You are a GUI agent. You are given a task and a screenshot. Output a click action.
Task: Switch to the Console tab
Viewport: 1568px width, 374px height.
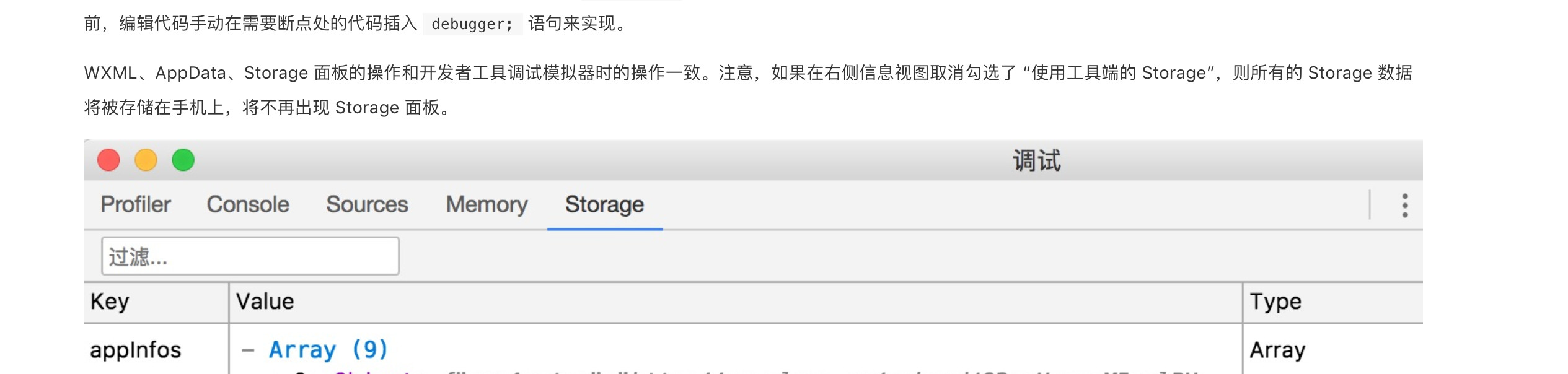click(x=248, y=204)
